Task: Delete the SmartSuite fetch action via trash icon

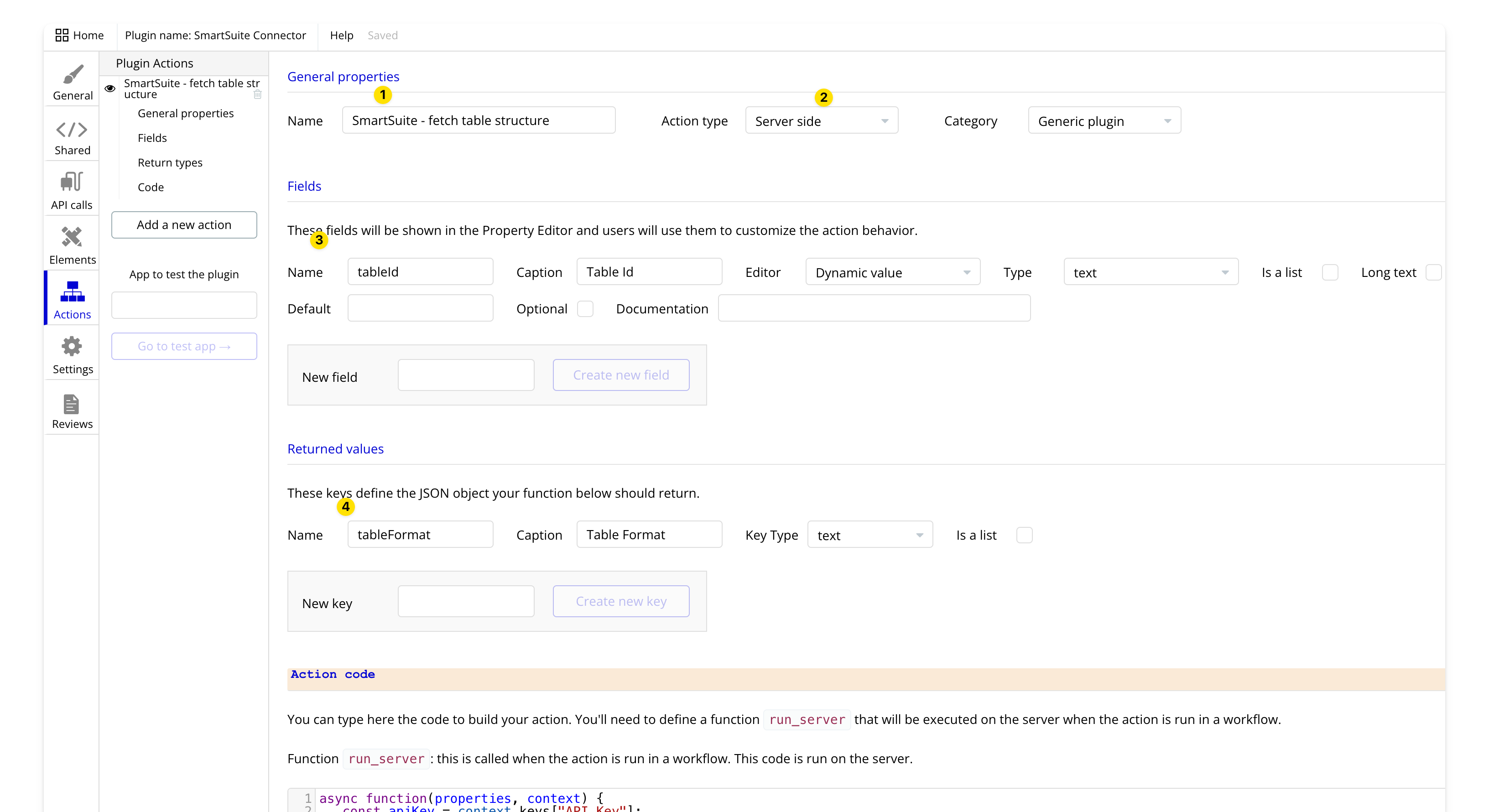Action: pos(258,94)
